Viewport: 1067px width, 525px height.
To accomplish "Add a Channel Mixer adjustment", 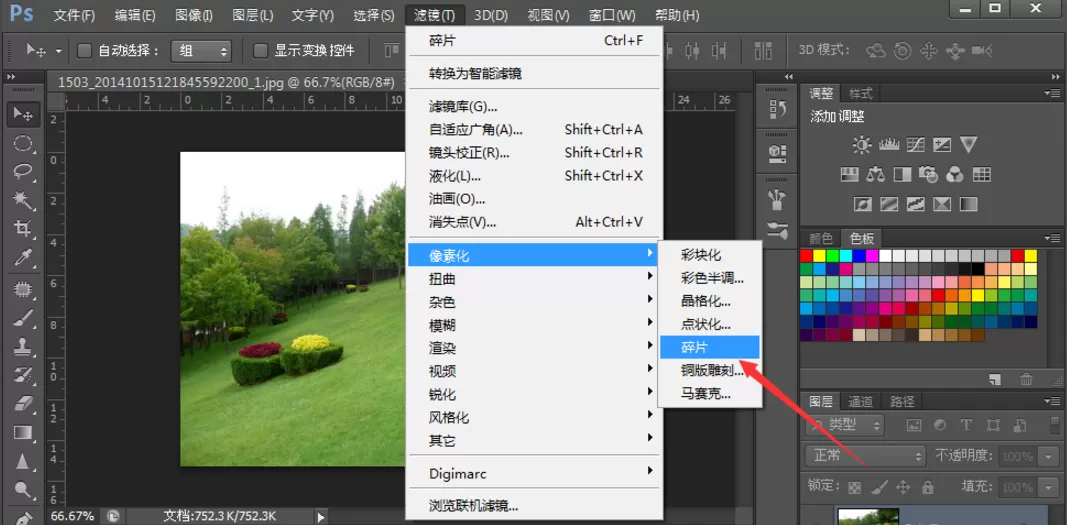I will (x=955, y=174).
